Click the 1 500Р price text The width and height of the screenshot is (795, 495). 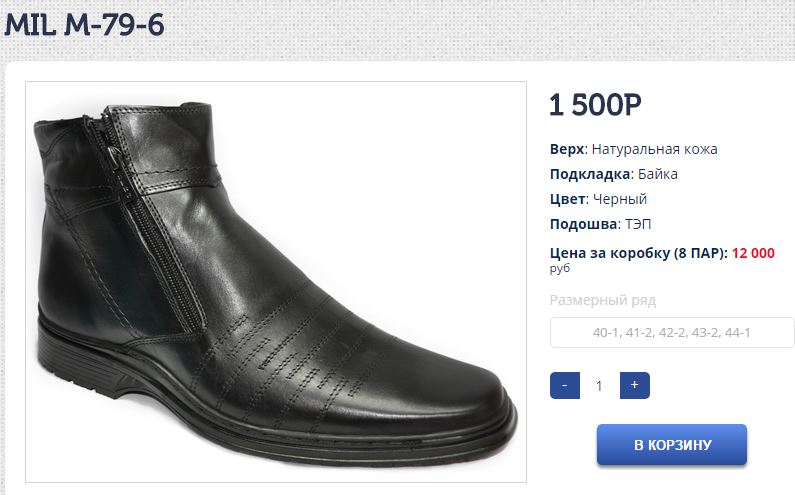pos(595,105)
